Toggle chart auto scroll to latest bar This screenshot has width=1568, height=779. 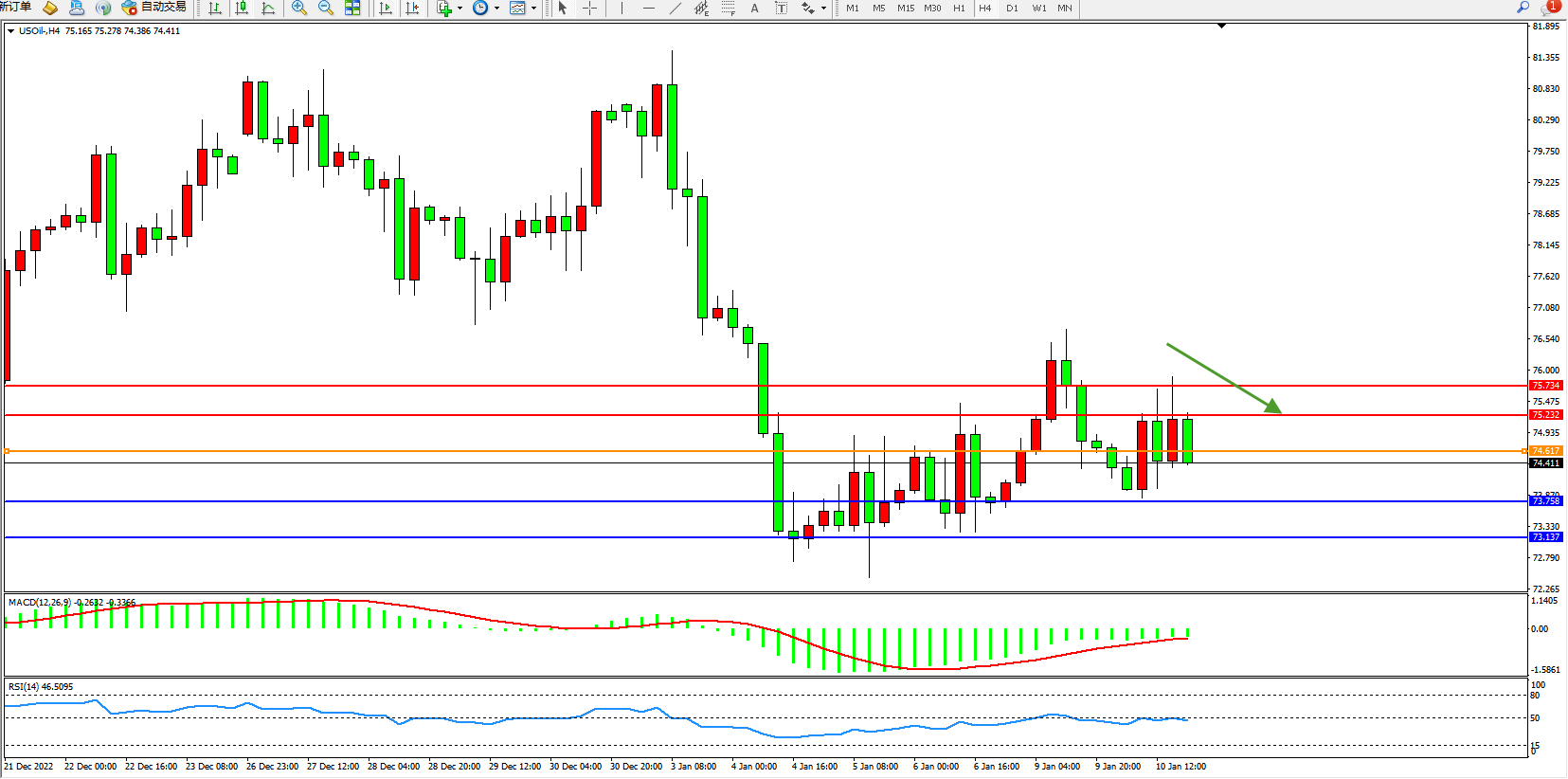pos(386,9)
